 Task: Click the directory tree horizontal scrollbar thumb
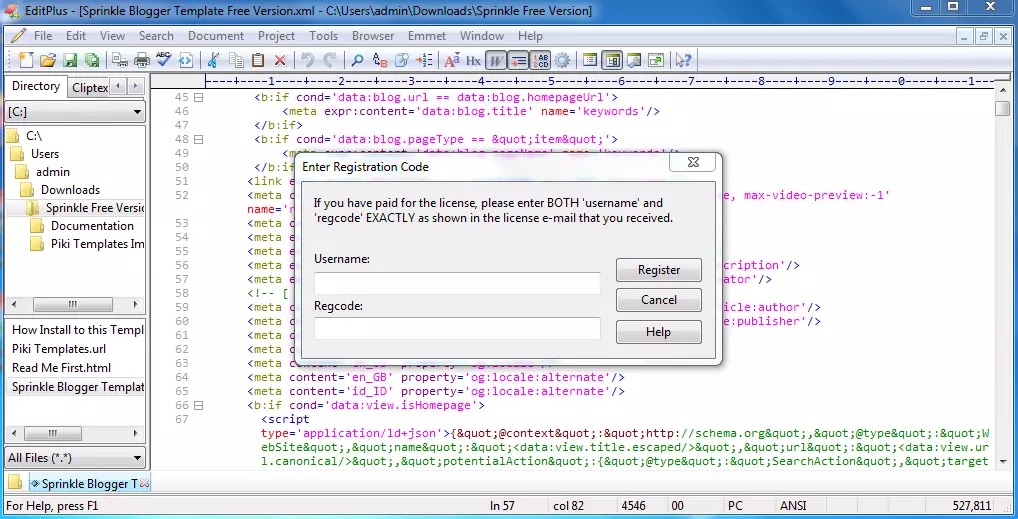point(73,304)
